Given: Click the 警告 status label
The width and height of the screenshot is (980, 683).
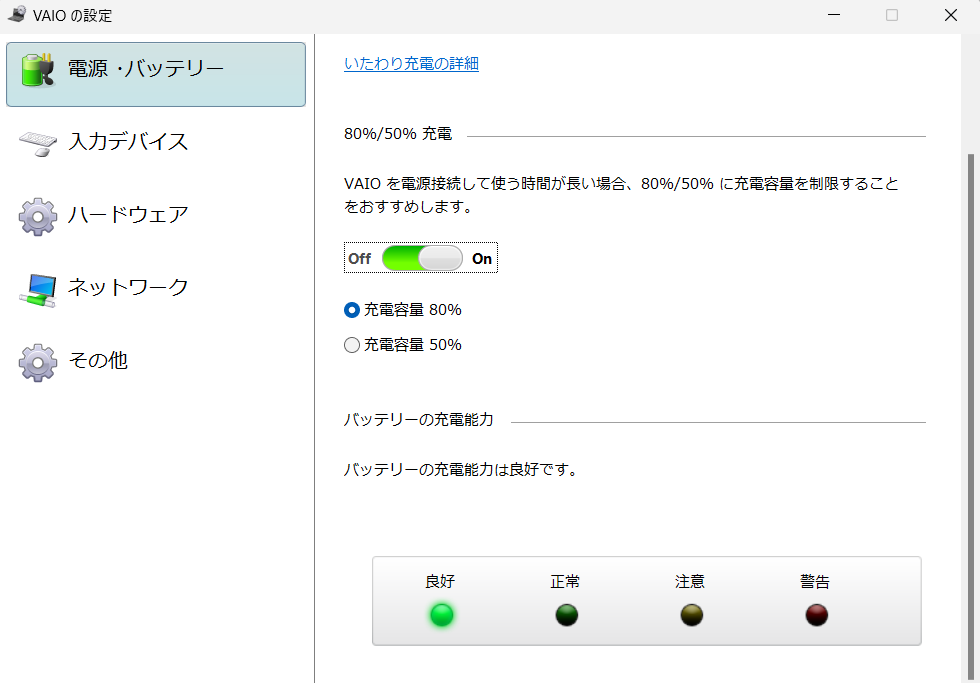Looking at the screenshot, I should click(815, 582).
